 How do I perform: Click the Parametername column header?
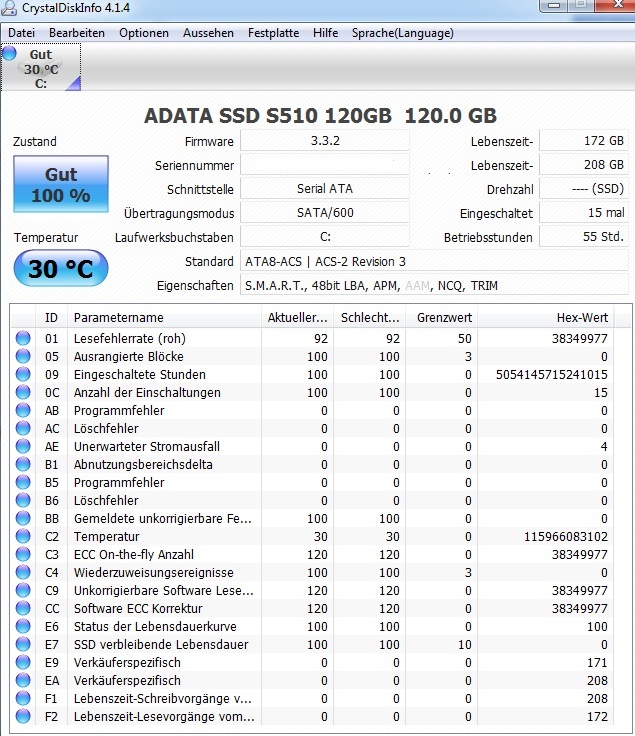coord(164,318)
